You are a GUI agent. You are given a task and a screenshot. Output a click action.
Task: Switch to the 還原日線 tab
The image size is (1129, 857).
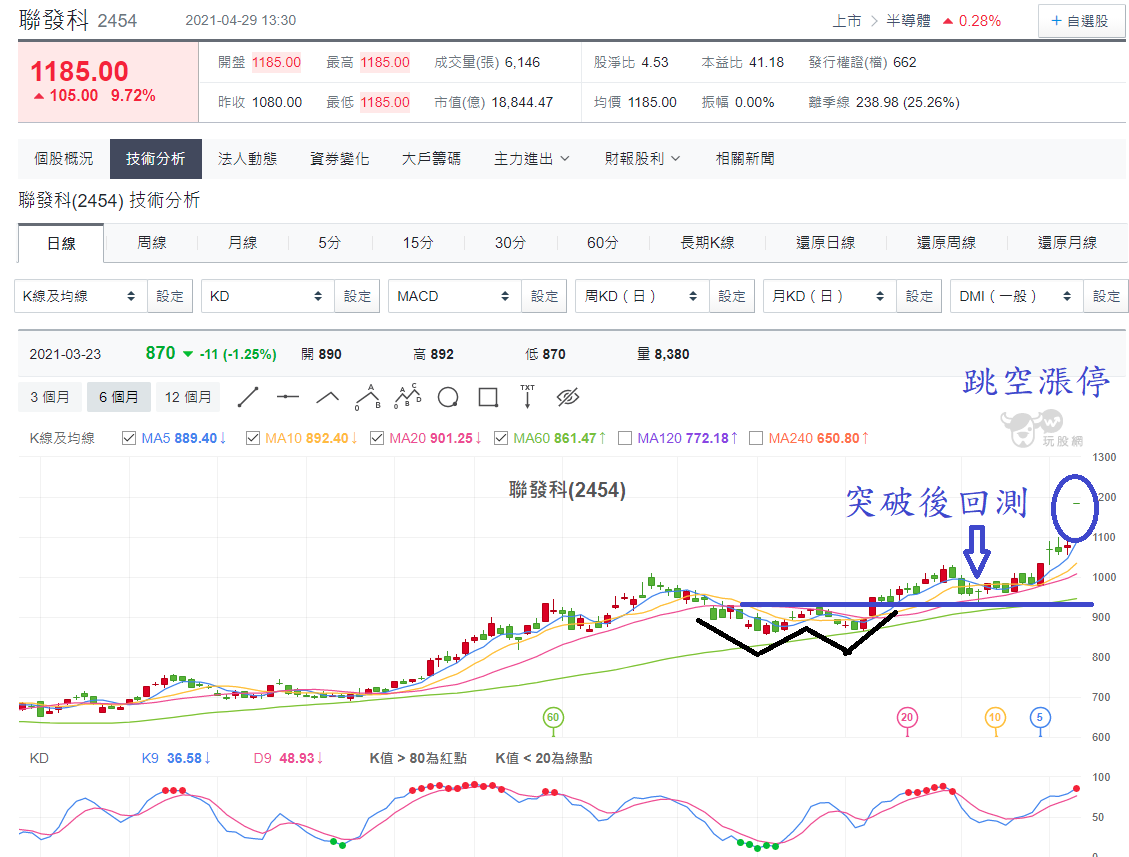[x=826, y=243]
